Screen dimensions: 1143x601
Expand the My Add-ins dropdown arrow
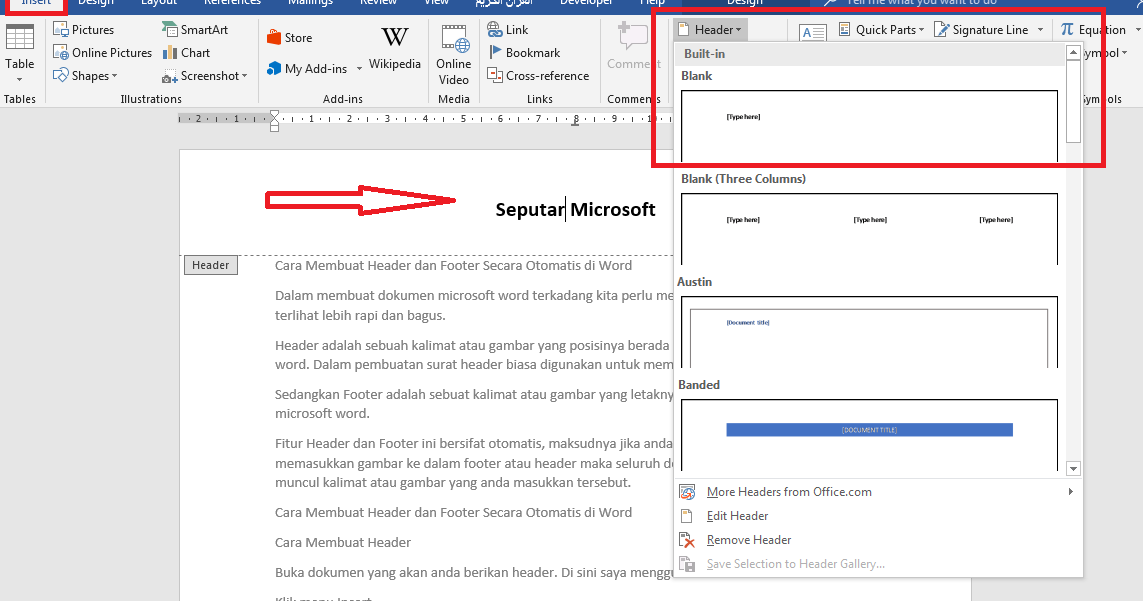click(359, 69)
